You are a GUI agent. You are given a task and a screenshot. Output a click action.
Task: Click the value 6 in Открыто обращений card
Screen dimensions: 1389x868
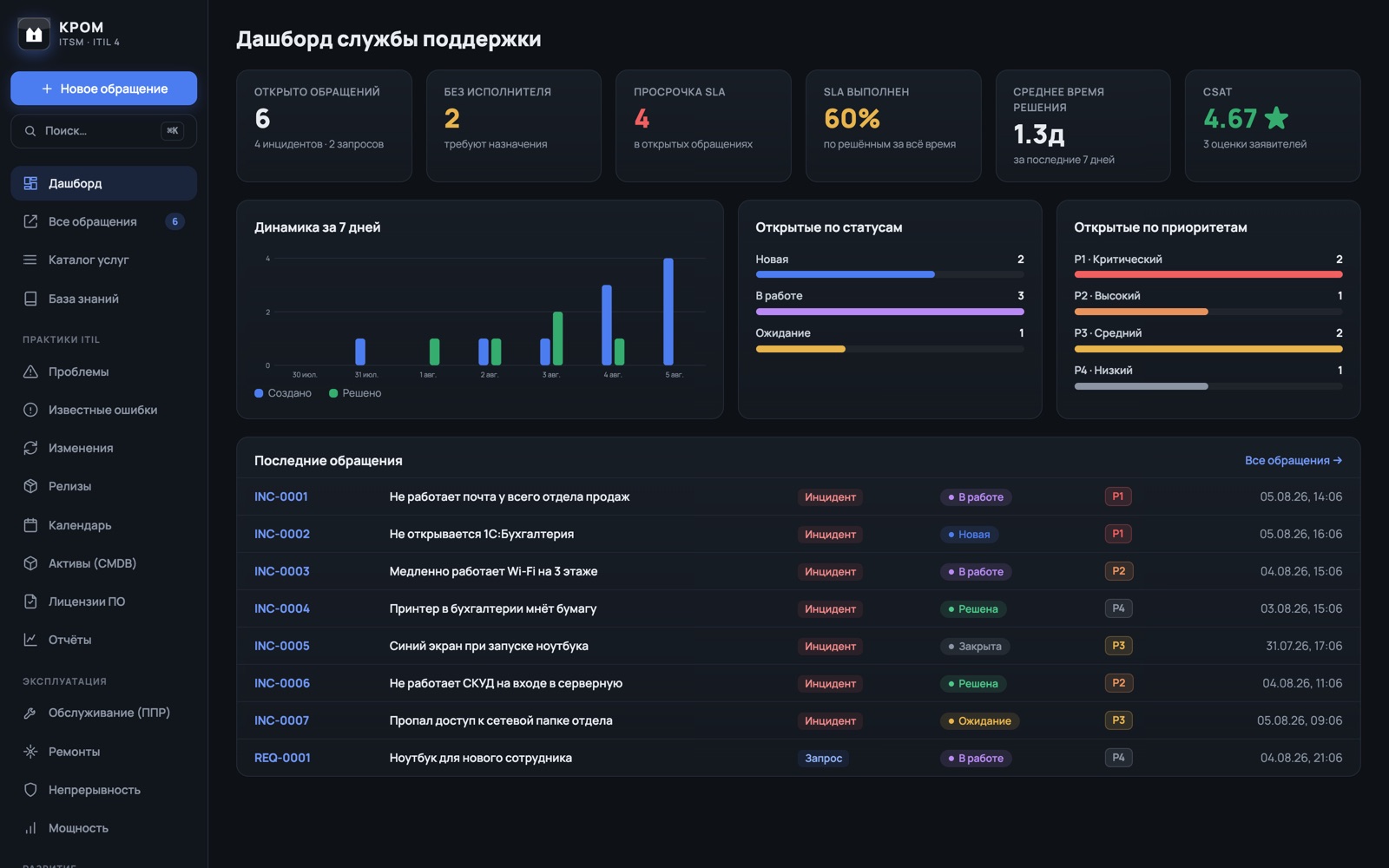(x=262, y=118)
